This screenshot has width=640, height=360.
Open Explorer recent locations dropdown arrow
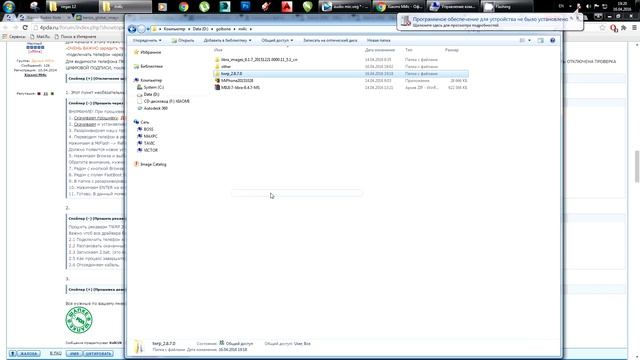coord(148,29)
